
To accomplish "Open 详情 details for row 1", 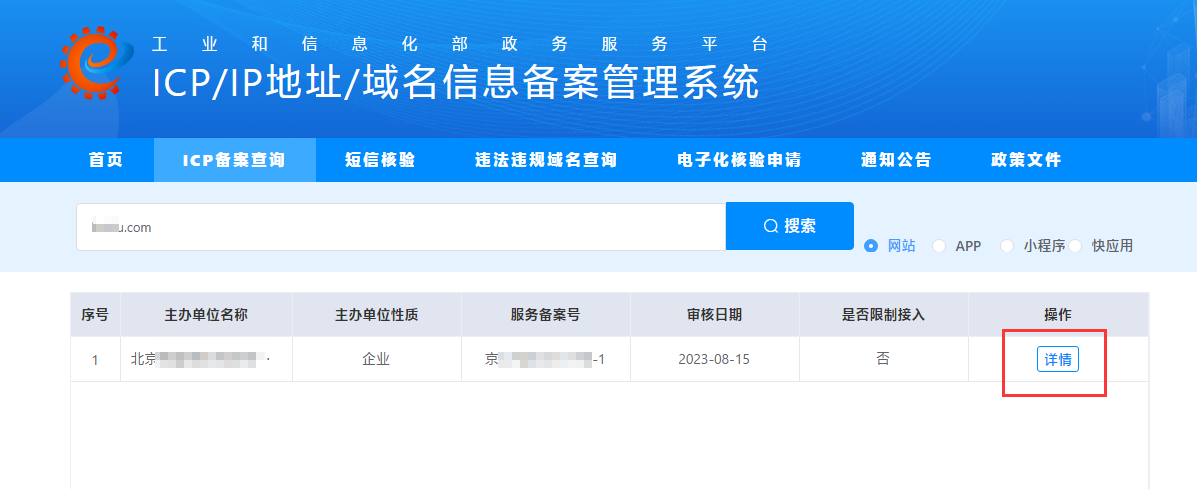I will [1057, 359].
